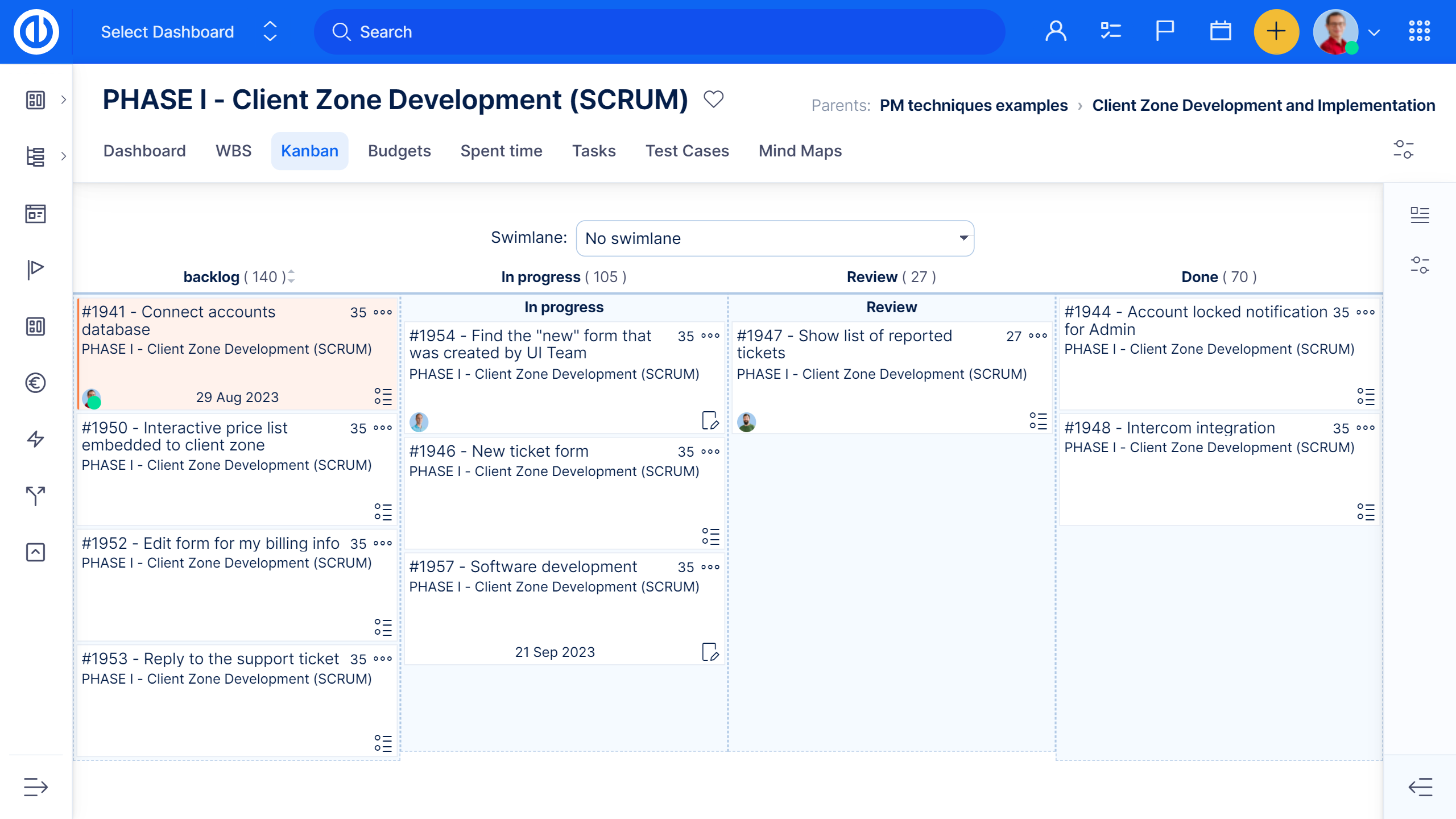Expand the left sidebar with arrow
The image size is (1456, 819).
tap(35, 787)
